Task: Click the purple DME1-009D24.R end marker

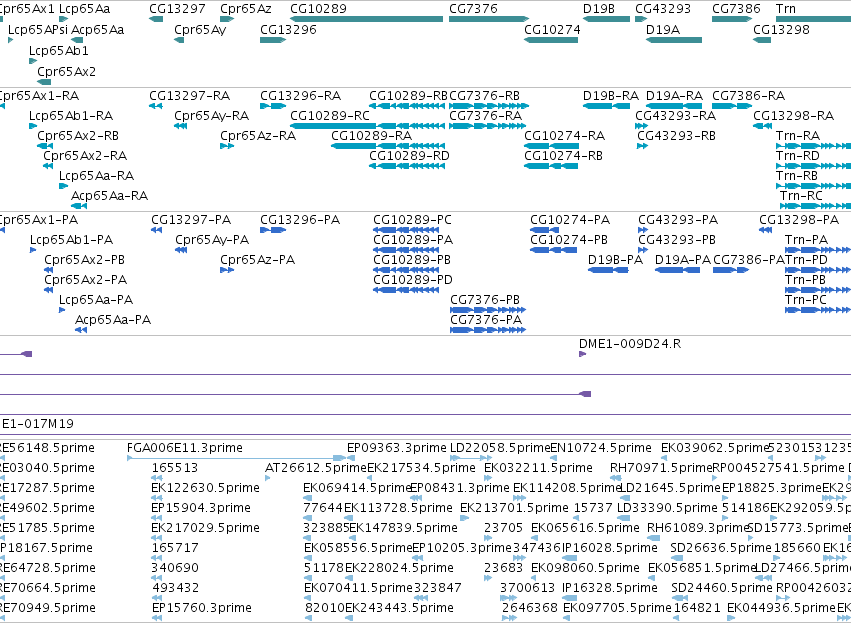Action: (582, 354)
